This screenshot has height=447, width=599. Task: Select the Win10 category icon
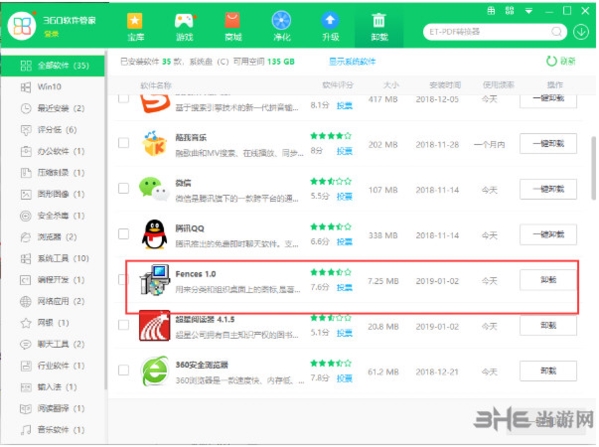26,87
